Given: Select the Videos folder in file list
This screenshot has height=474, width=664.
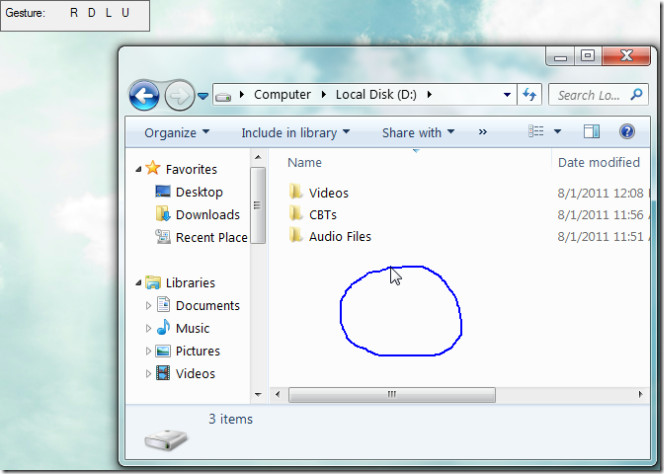Looking at the screenshot, I should tap(329, 193).
